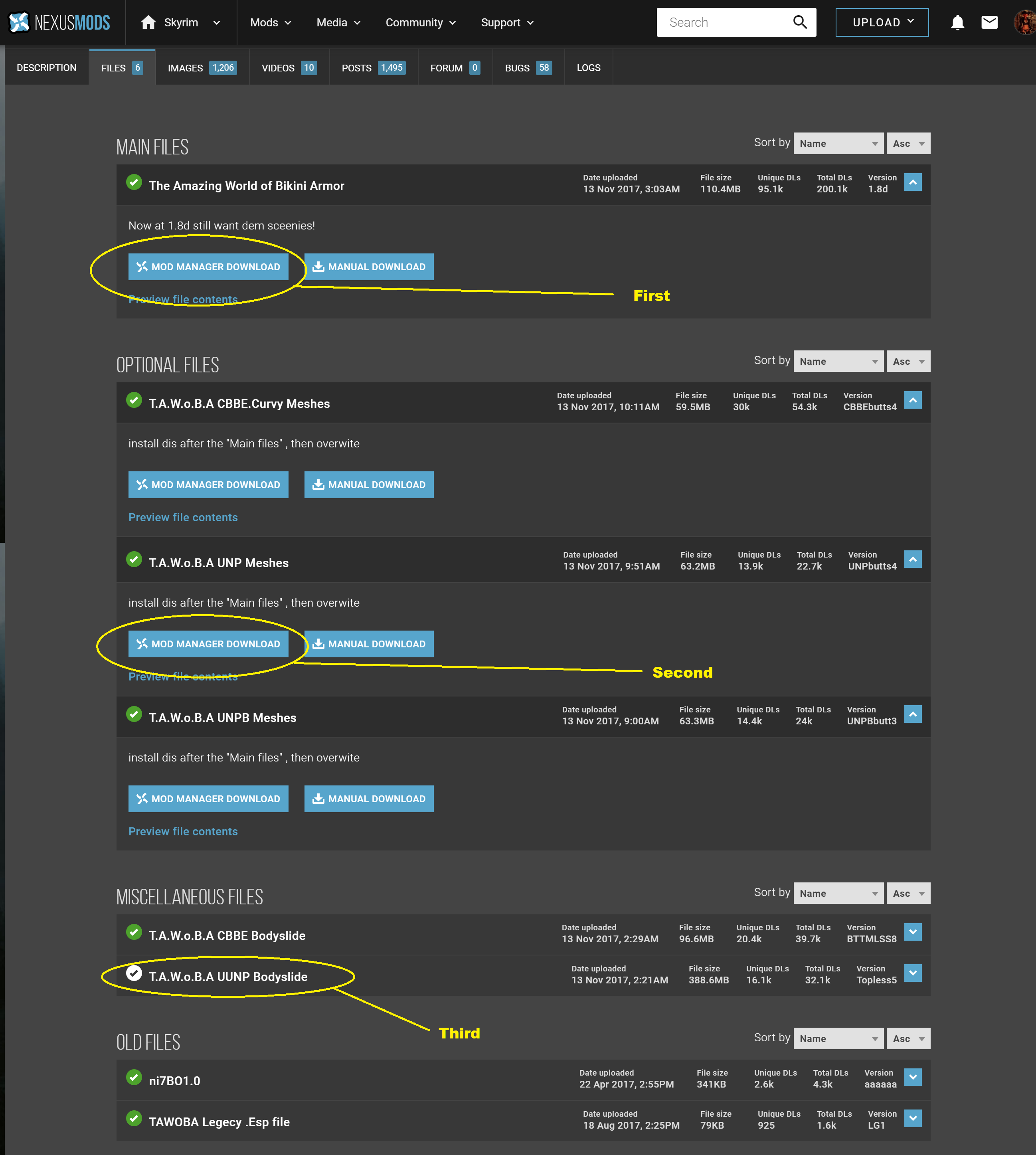This screenshot has width=1036, height=1155.
Task: Select the Files tab
Action: pyautogui.click(x=122, y=68)
